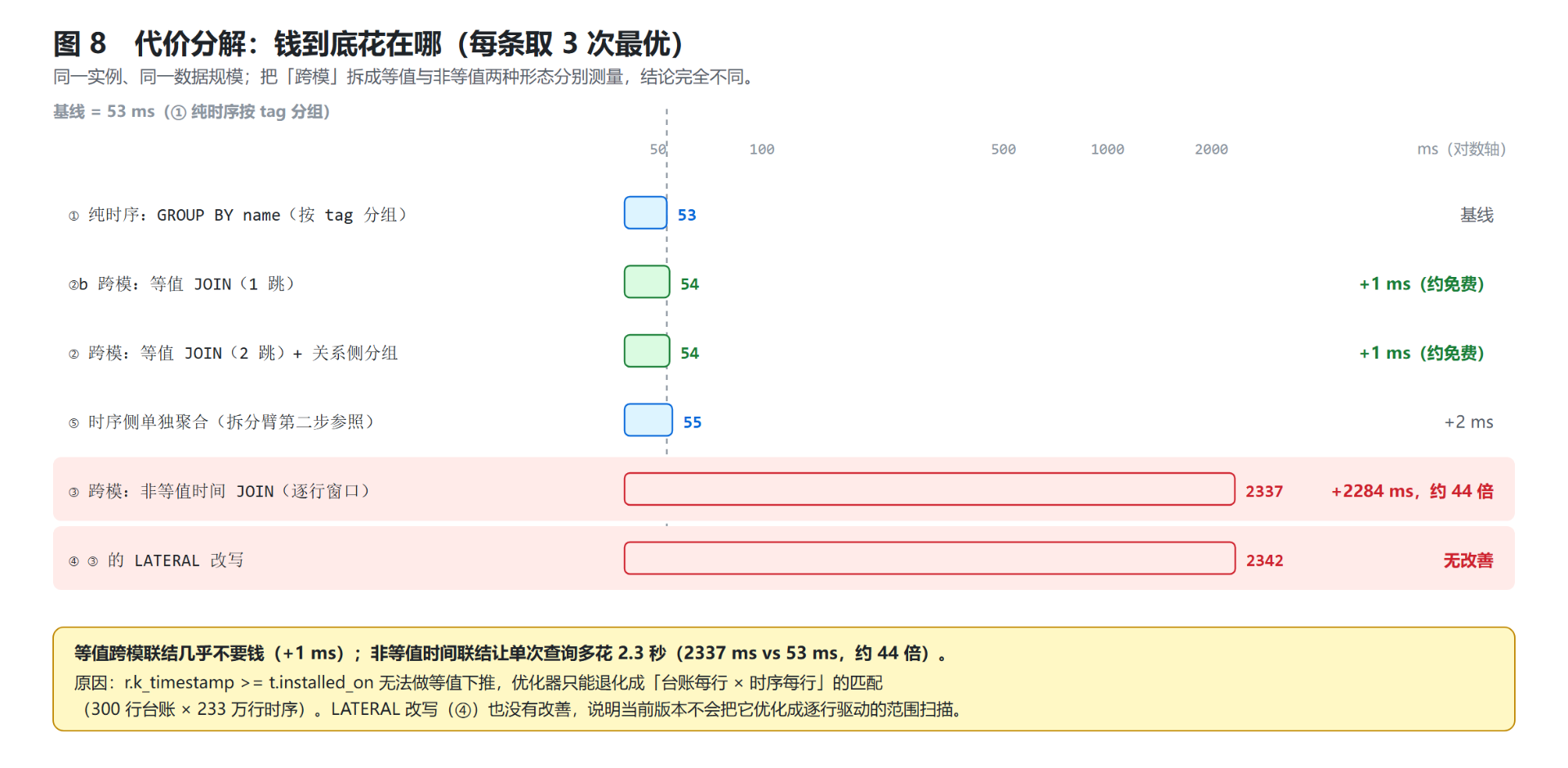Click the '基线' annotation at the right

pos(1477,215)
